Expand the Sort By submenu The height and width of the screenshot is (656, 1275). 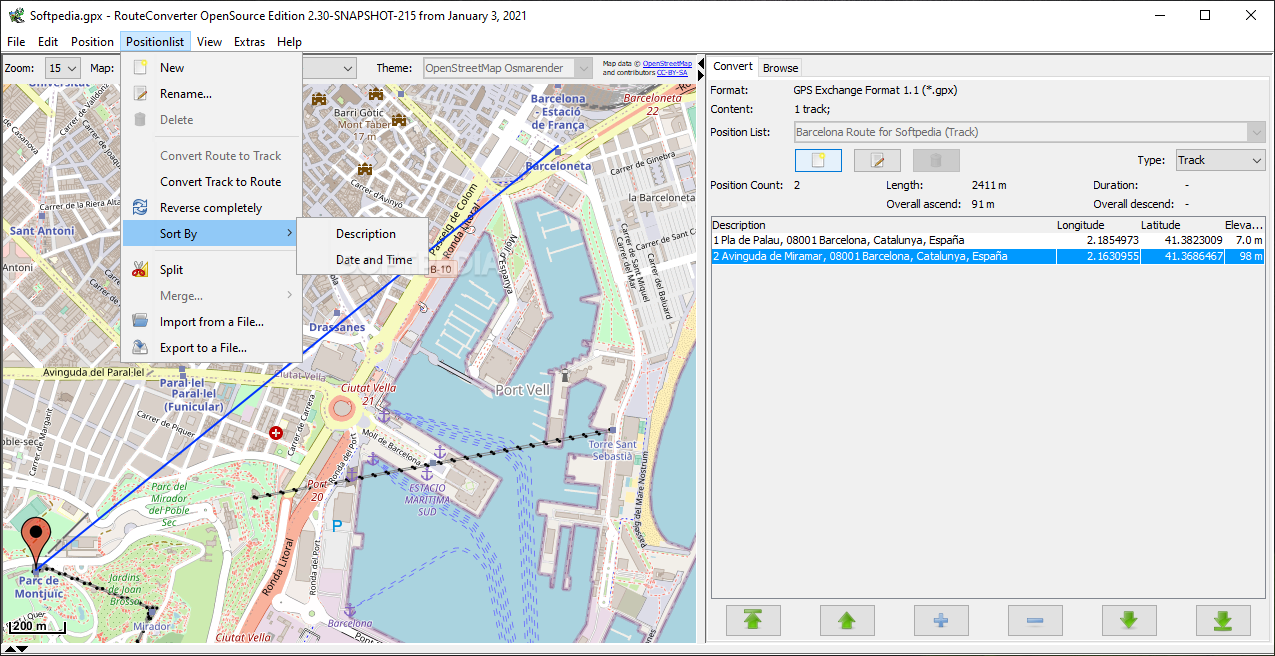coord(211,234)
